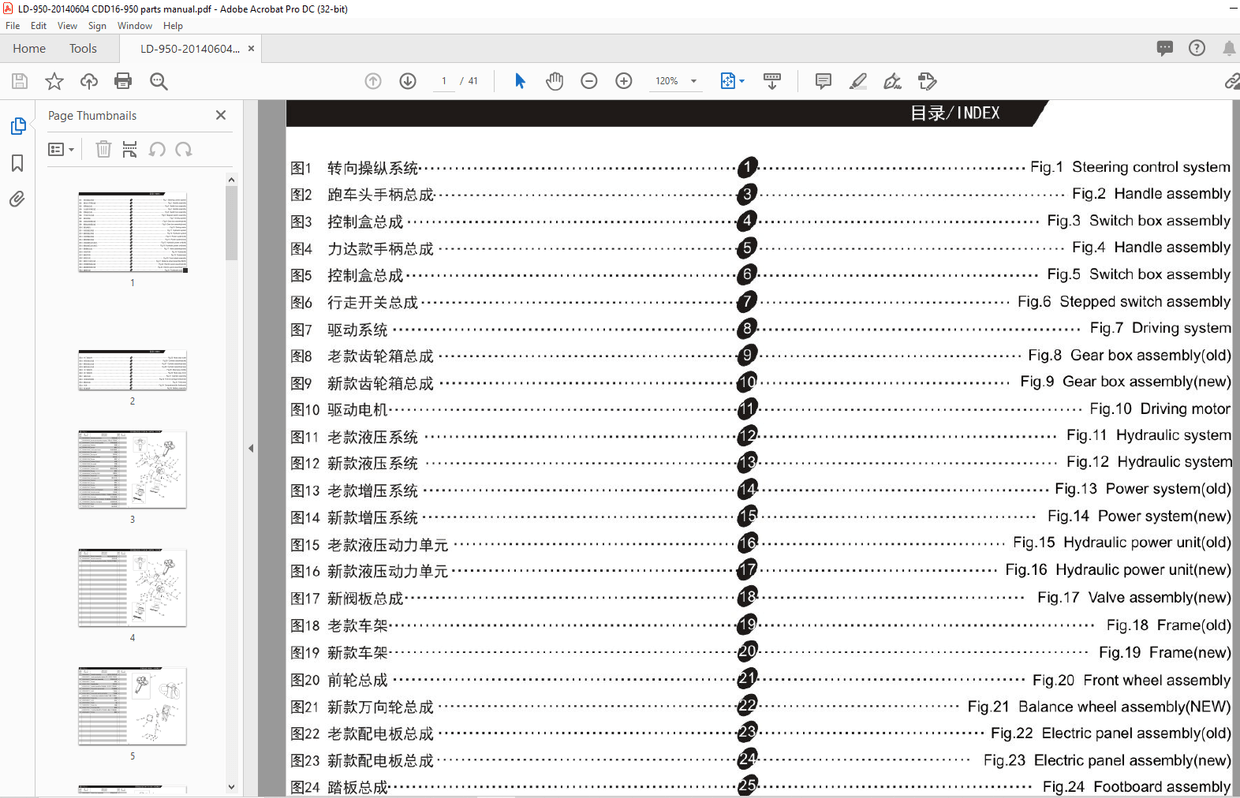
Task: Zoom in on the document
Action: point(623,81)
